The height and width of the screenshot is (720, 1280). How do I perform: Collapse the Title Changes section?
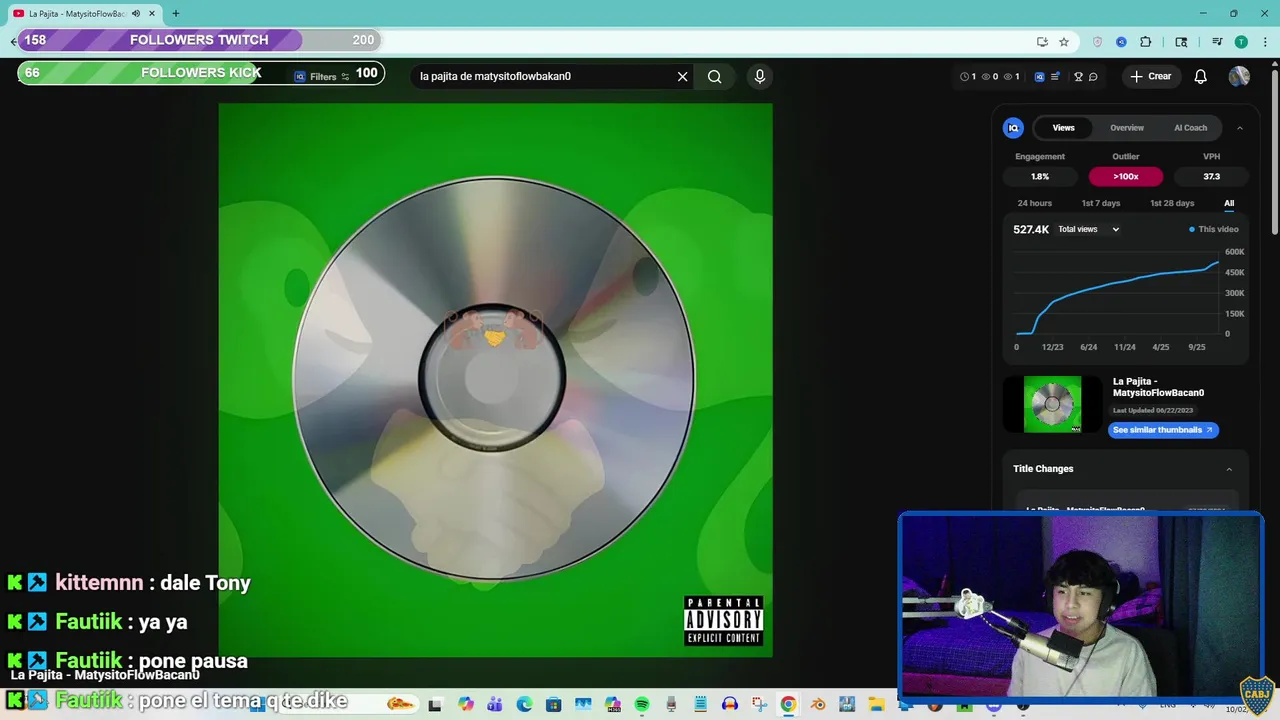point(1229,469)
